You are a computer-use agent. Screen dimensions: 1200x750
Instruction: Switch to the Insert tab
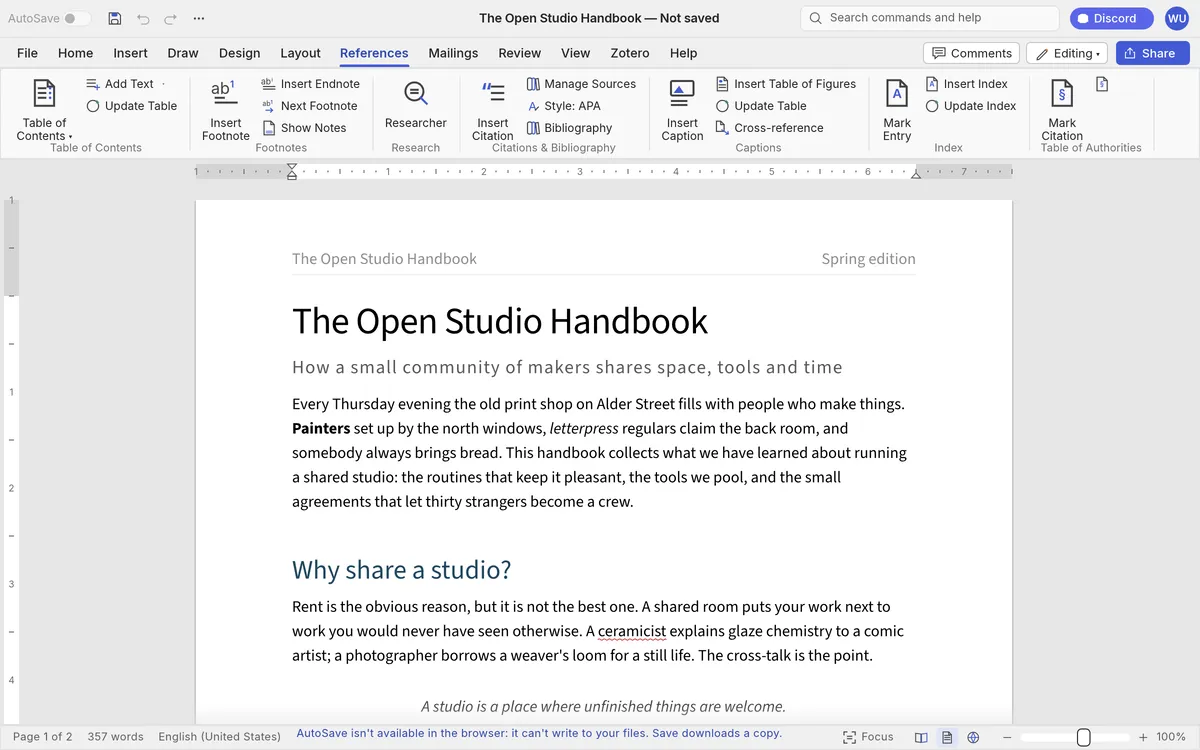click(x=130, y=53)
